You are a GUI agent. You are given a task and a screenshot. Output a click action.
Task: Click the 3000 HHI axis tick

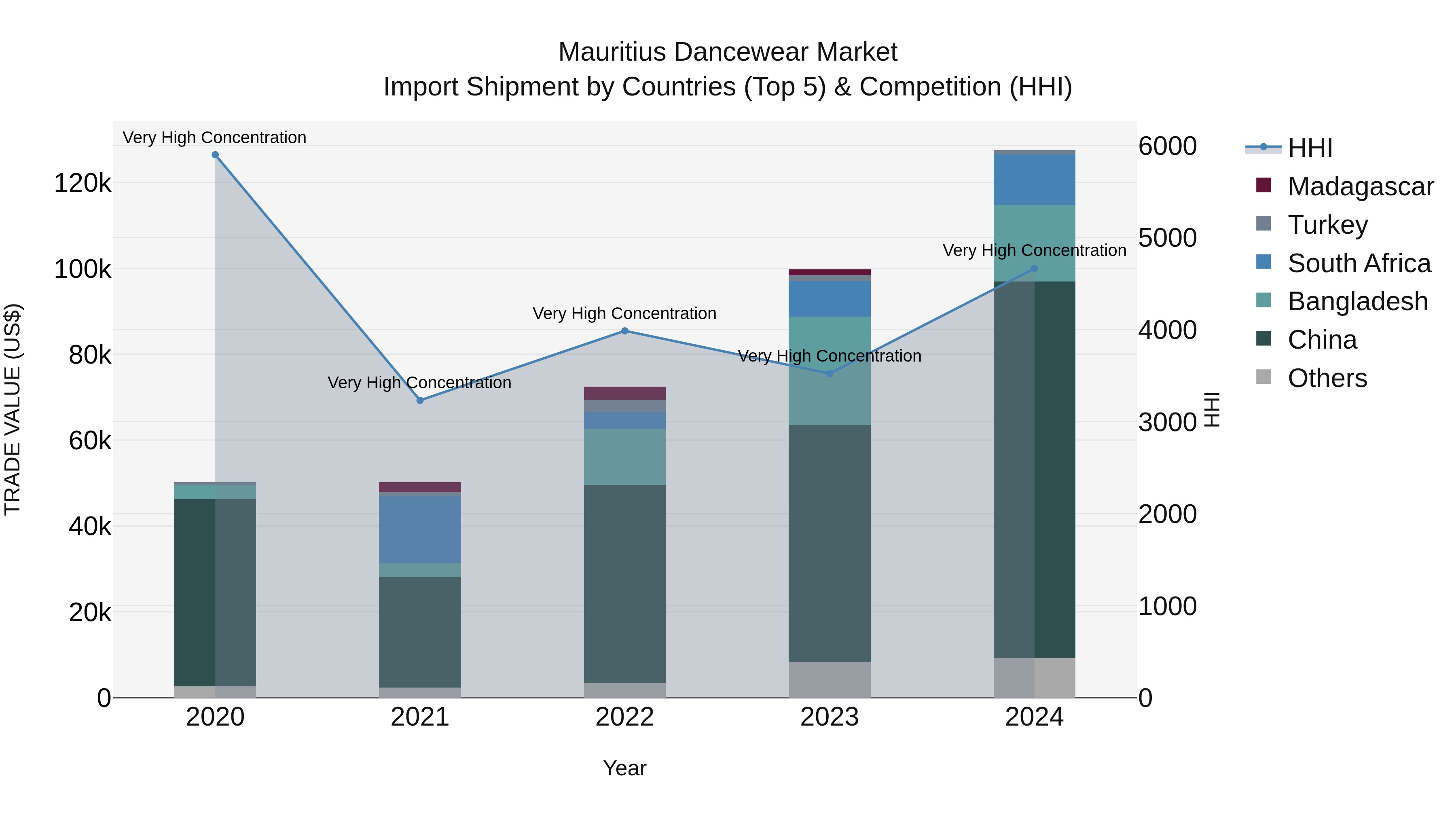tap(1168, 422)
